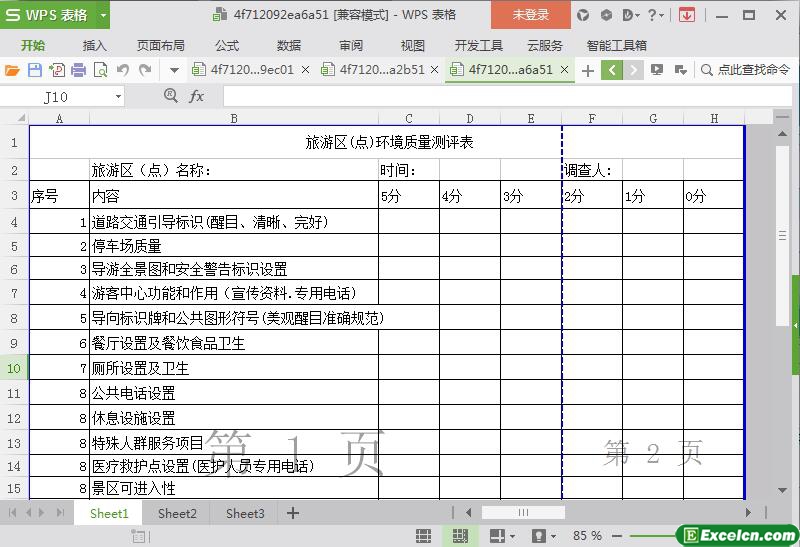The image size is (800, 547).
Task: Switch to document tab 4f7120...a2b51
Action: click(x=375, y=70)
